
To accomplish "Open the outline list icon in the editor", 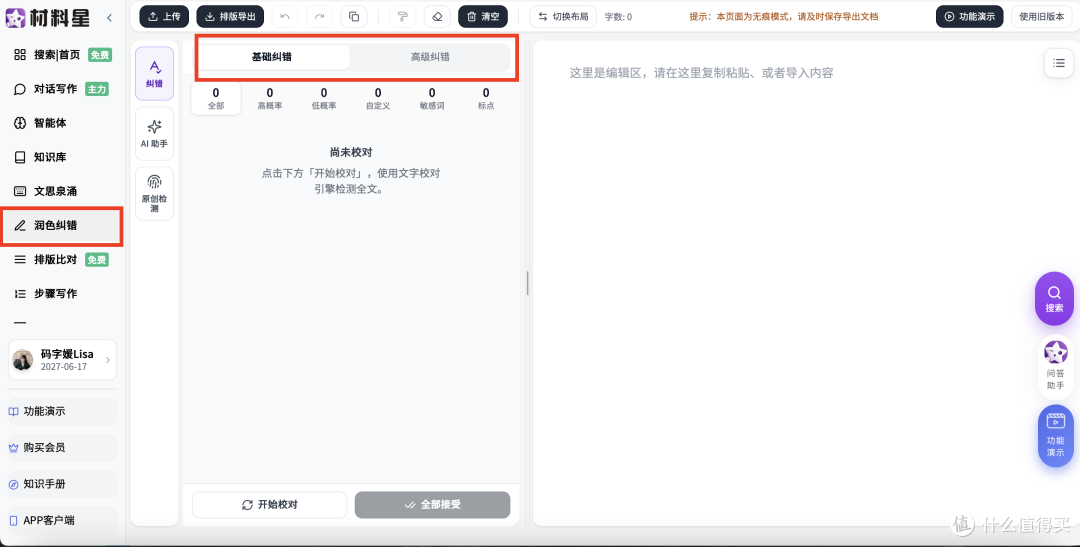I will pos(1059,63).
